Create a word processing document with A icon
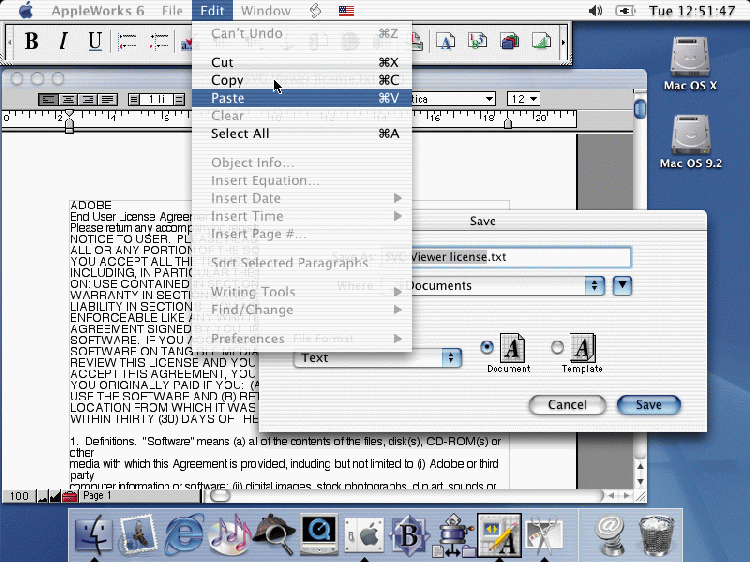Image resolution: width=750 pixels, height=562 pixels. coord(445,41)
